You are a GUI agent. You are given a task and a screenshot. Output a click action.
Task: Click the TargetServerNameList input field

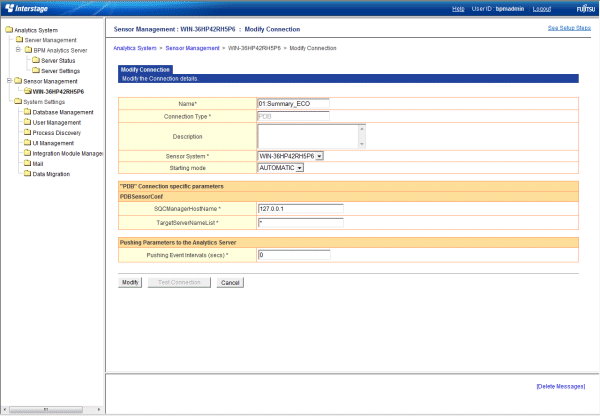pos(301,222)
